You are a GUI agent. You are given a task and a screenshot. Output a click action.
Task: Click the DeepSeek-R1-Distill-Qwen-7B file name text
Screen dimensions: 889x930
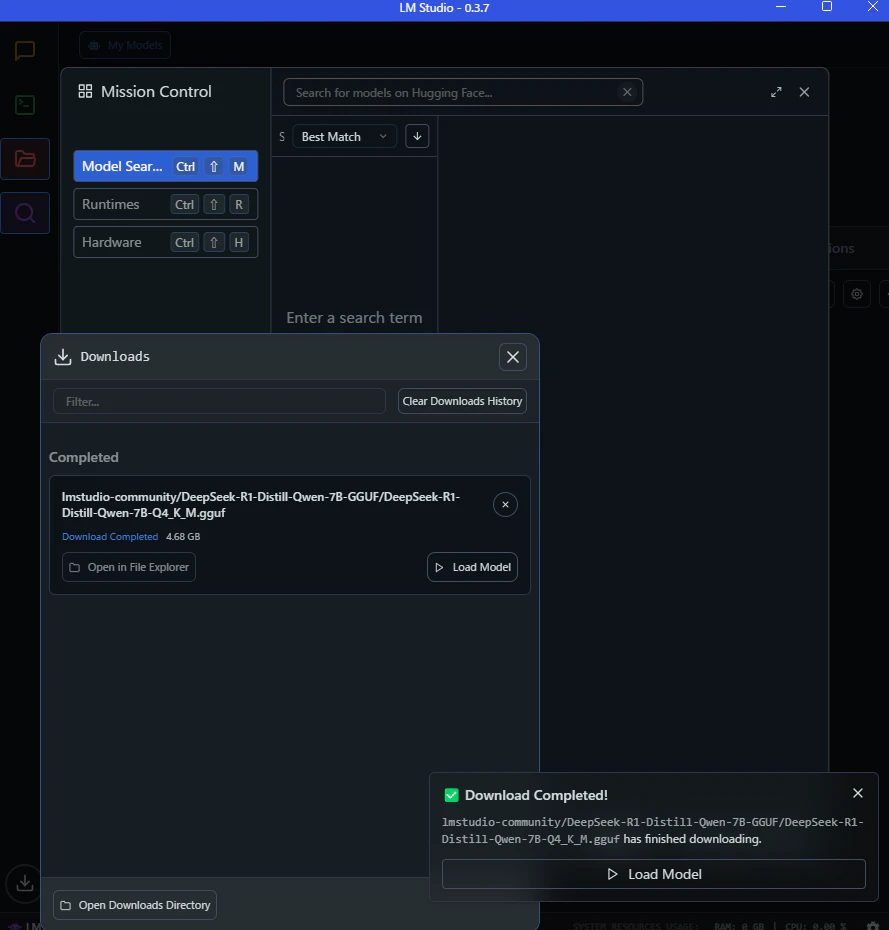[x=261, y=505]
